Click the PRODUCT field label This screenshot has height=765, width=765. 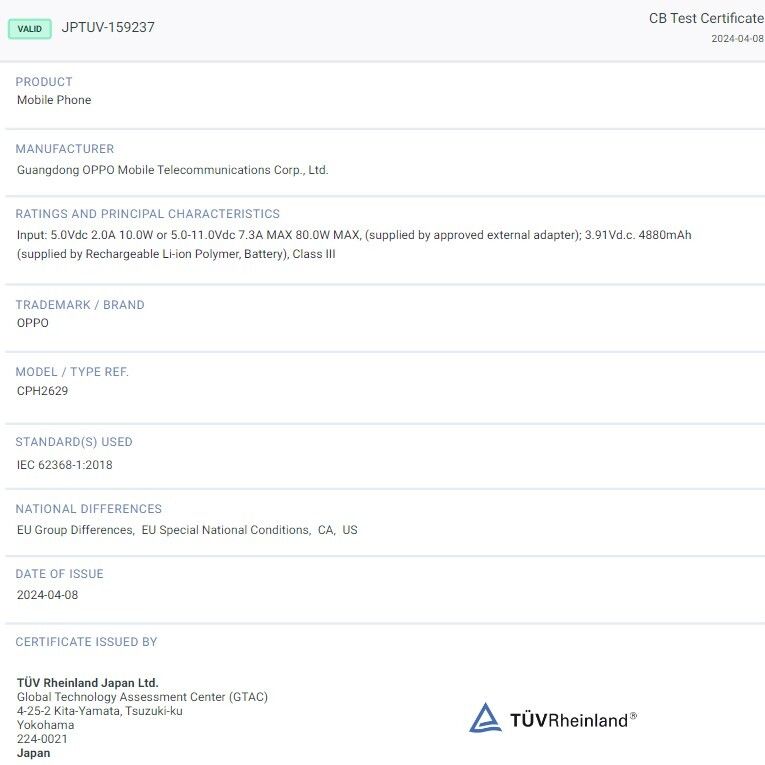tap(44, 81)
